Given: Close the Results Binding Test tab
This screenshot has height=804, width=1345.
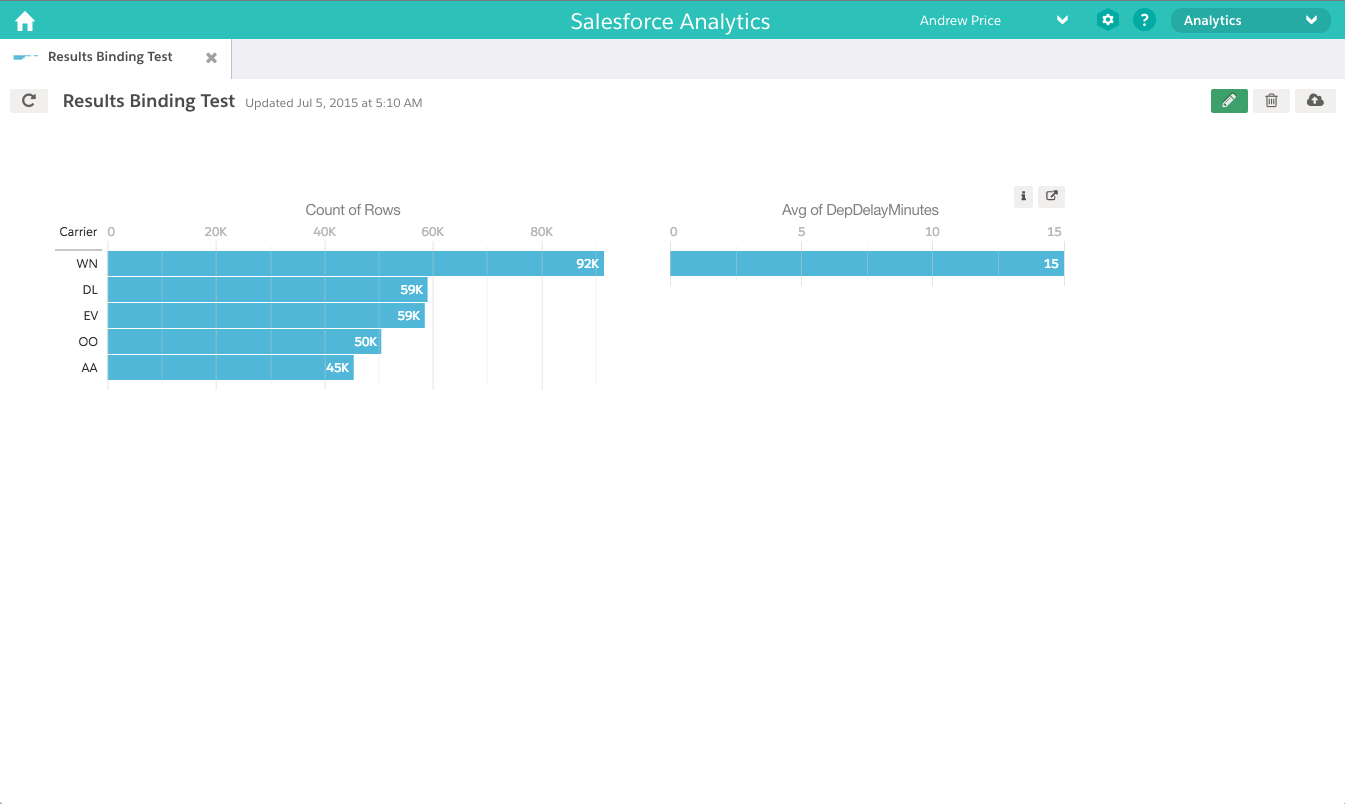Looking at the screenshot, I should (x=211, y=58).
